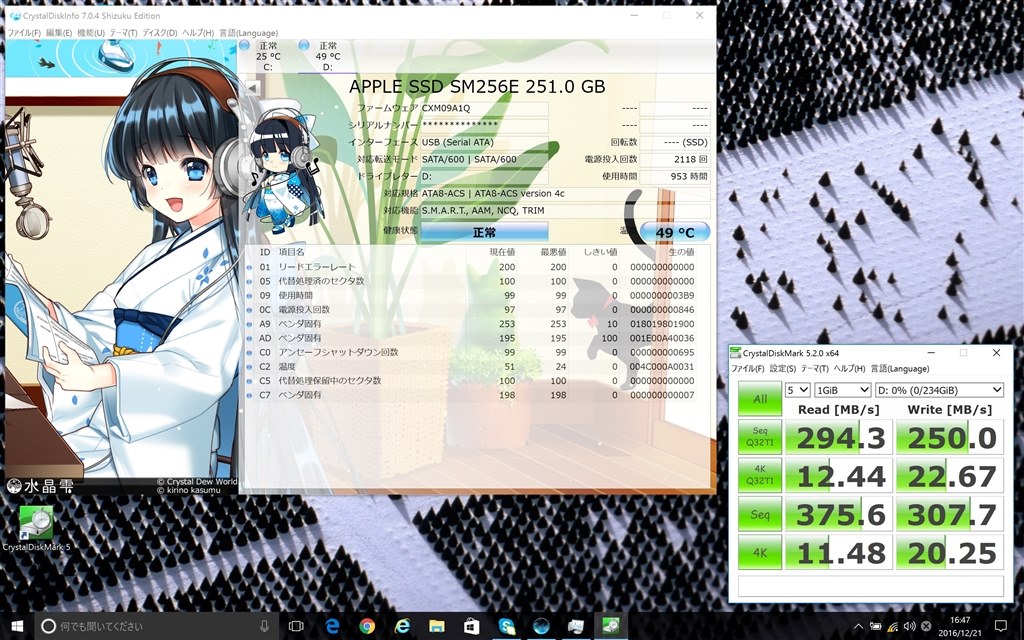Open CrystalDiskInfo 言語(Language) menu
Image resolution: width=1024 pixels, height=640 pixels.
click(x=248, y=33)
